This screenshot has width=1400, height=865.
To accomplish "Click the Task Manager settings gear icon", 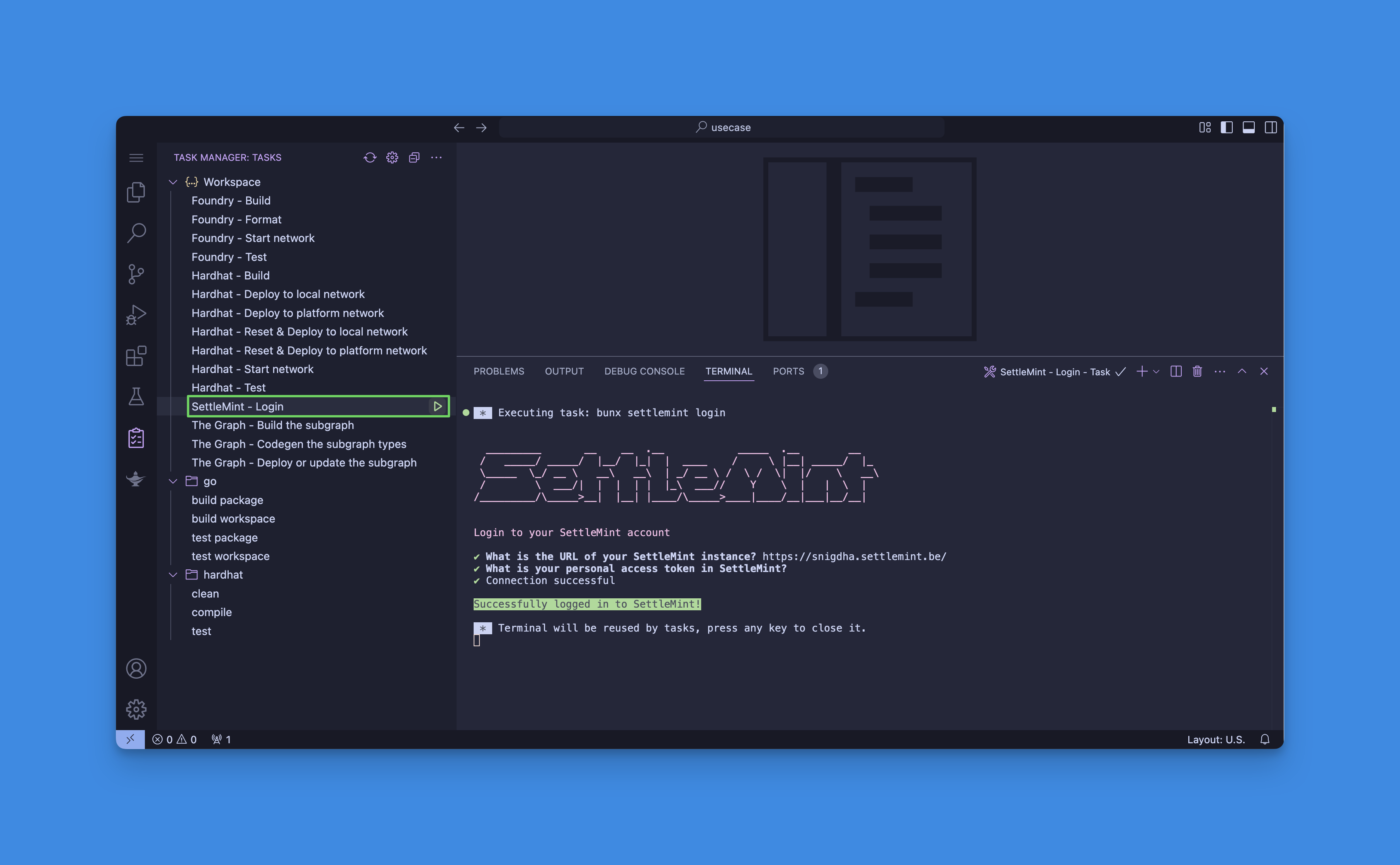I will coord(392,157).
